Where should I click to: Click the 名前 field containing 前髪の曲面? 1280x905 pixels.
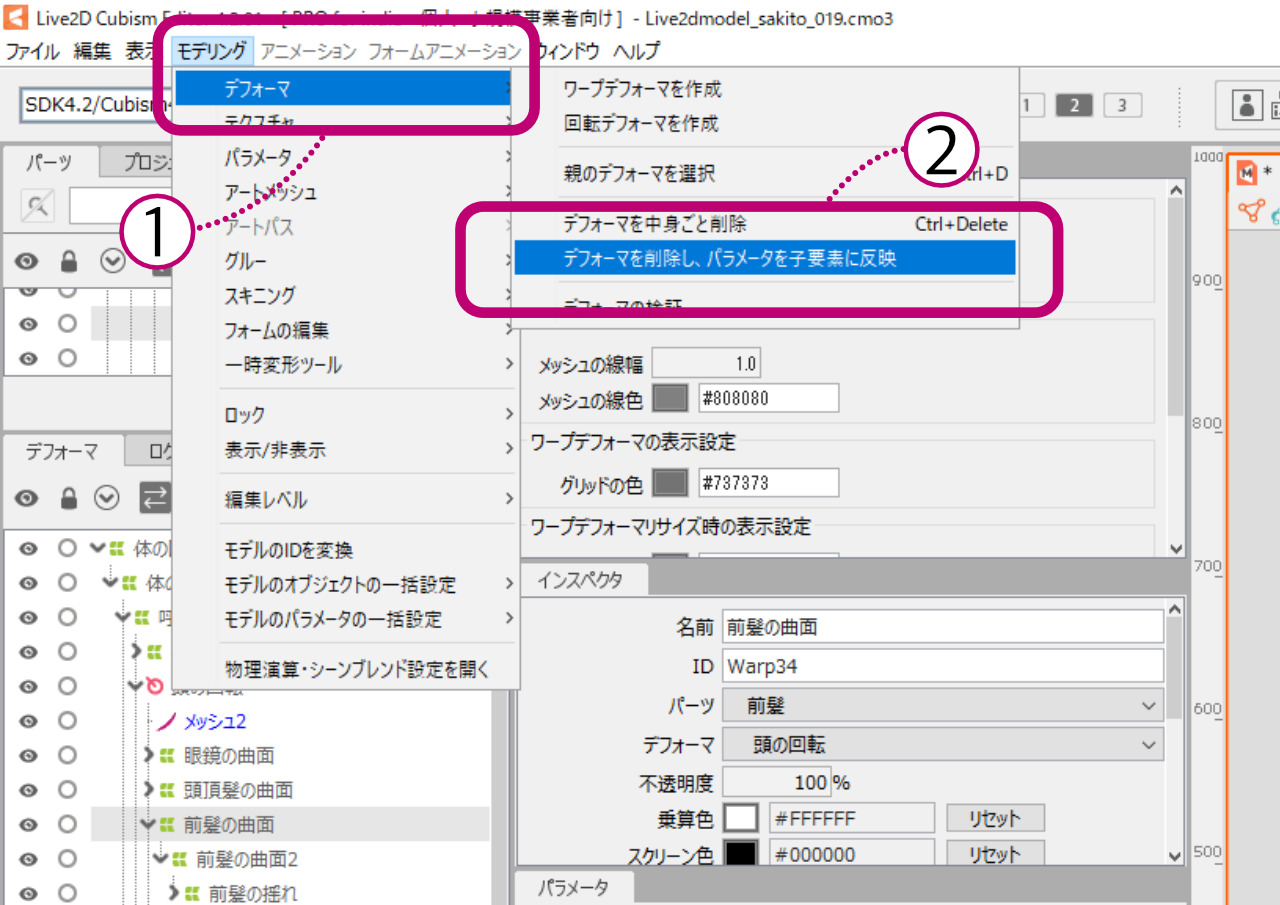[x=943, y=627]
